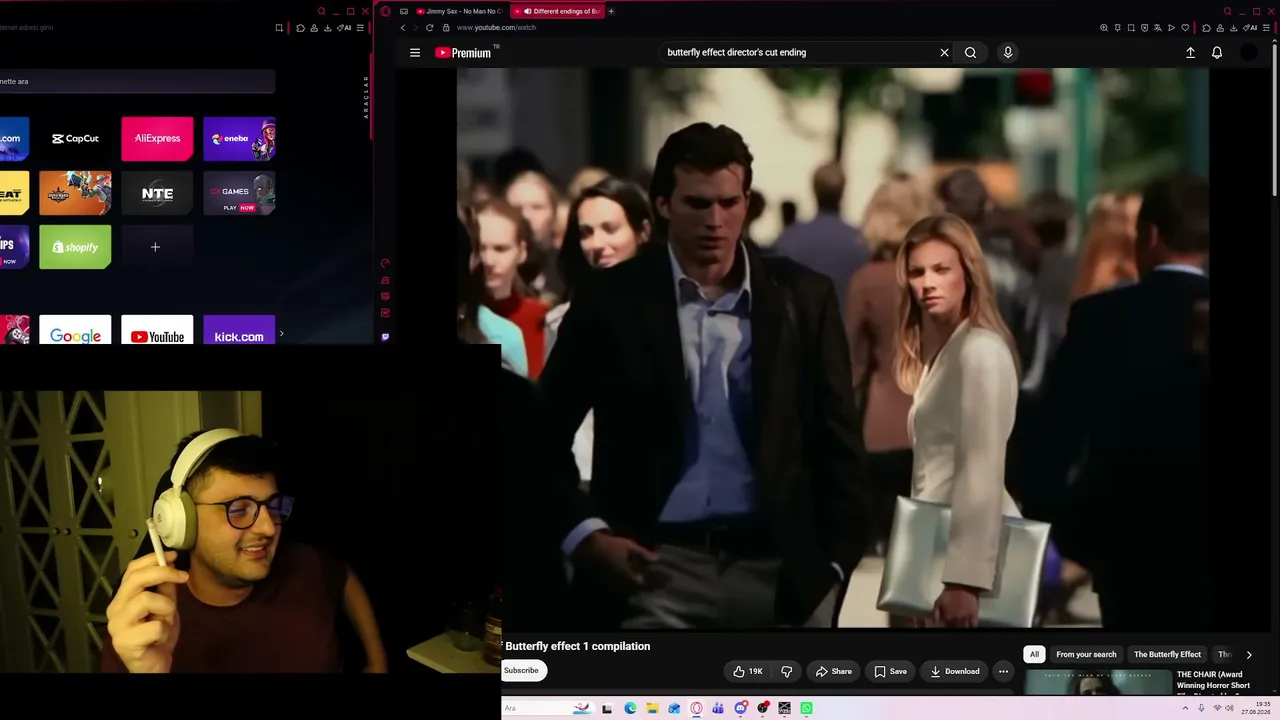Select the Different endings browser tab
Image resolution: width=1280 pixels, height=720 pixels.
tap(560, 11)
